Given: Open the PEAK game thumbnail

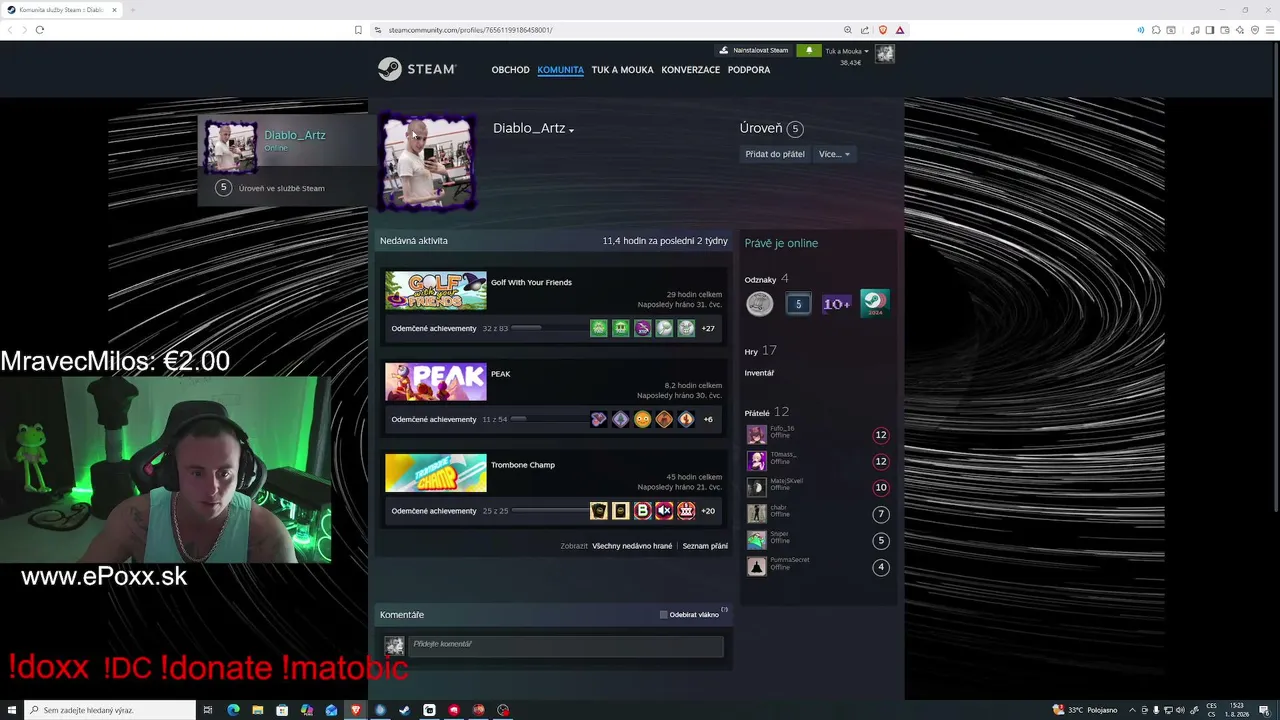Looking at the screenshot, I should coord(436,382).
